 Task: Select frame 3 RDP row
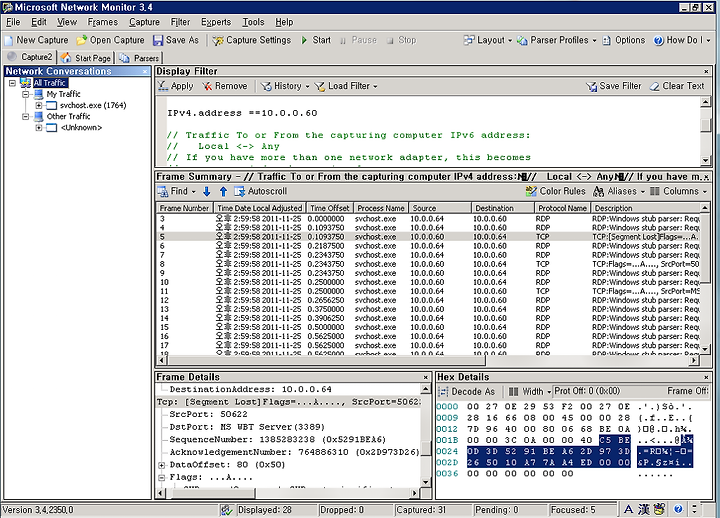(x=428, y=219)
